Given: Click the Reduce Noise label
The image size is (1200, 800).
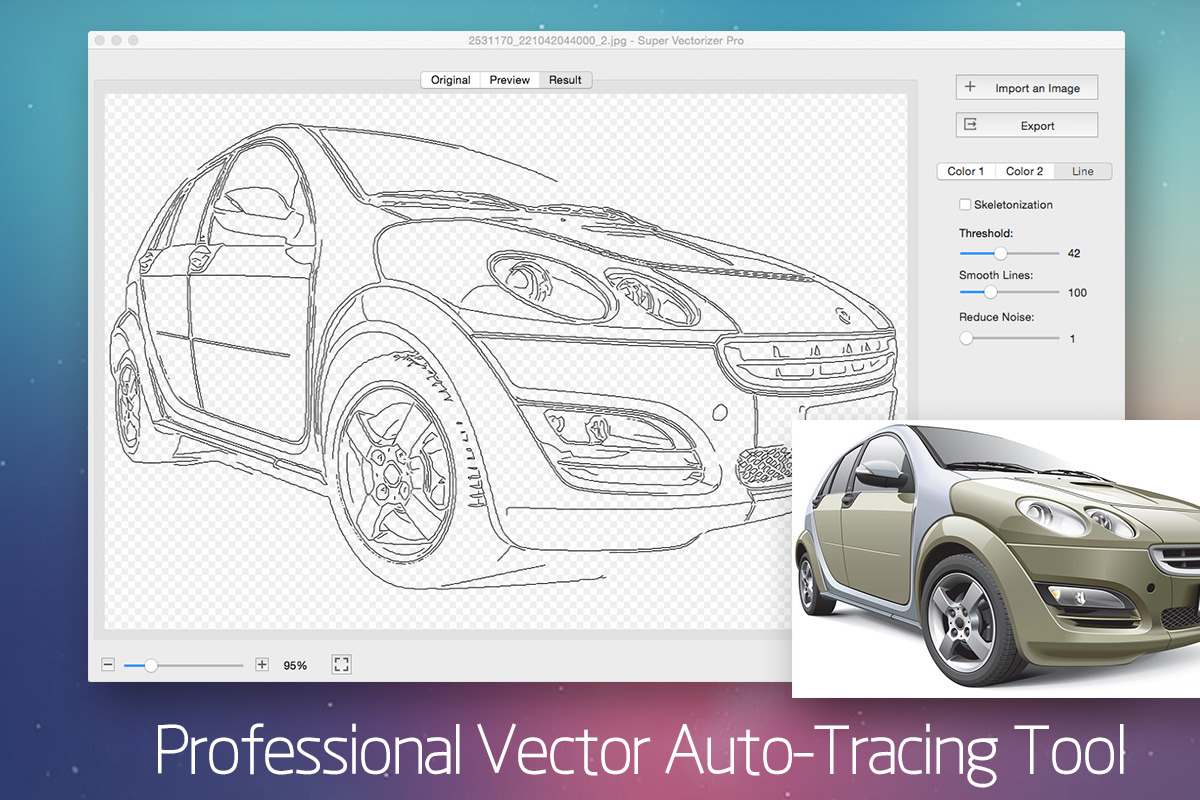Looking at the screenshot, I should pos(996,317).
